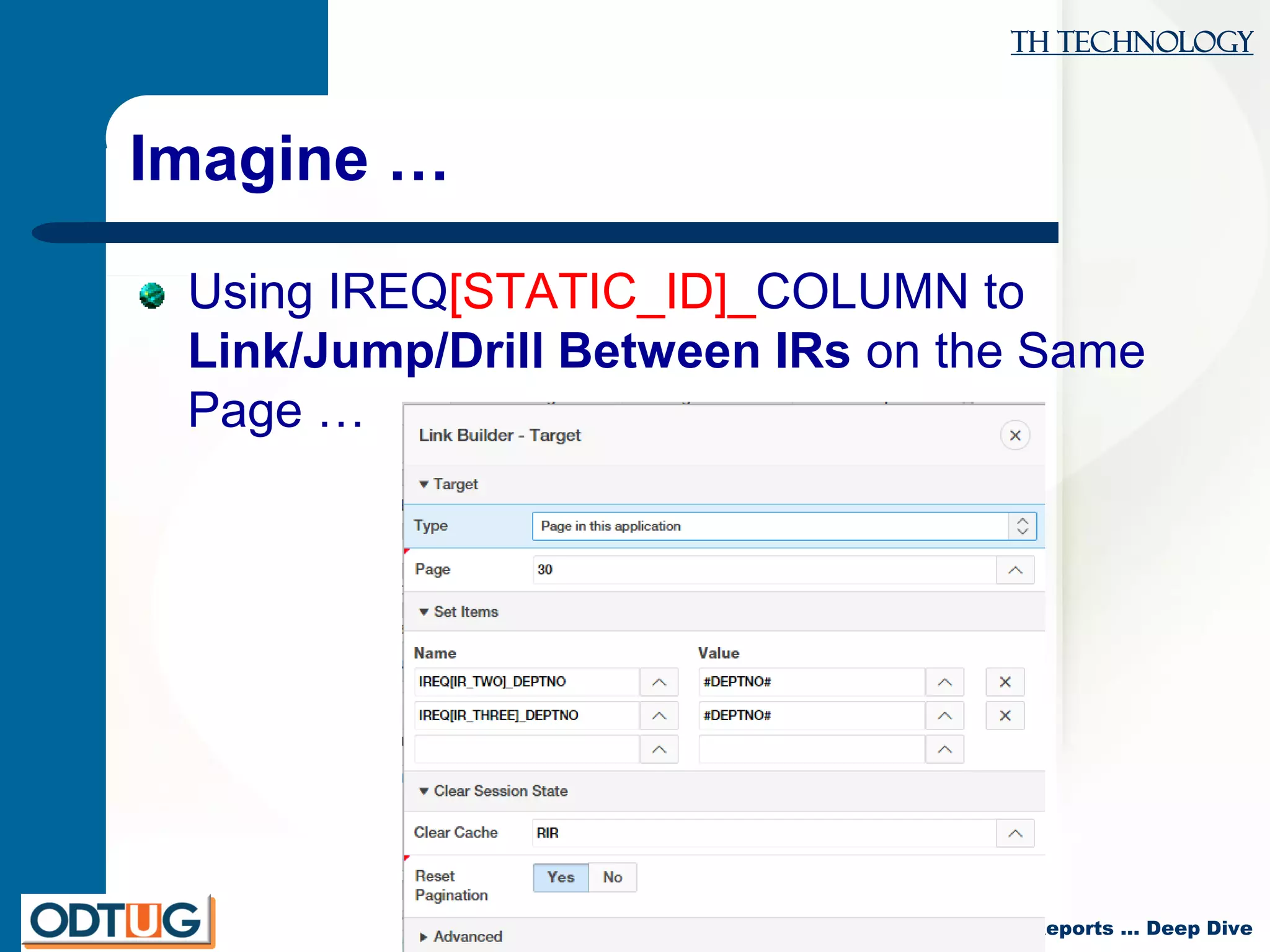1270x952 pixels.
Task: Click the IREQ[IR_THREE]_DEPTNO name field
Action: [x=527, y=715]
